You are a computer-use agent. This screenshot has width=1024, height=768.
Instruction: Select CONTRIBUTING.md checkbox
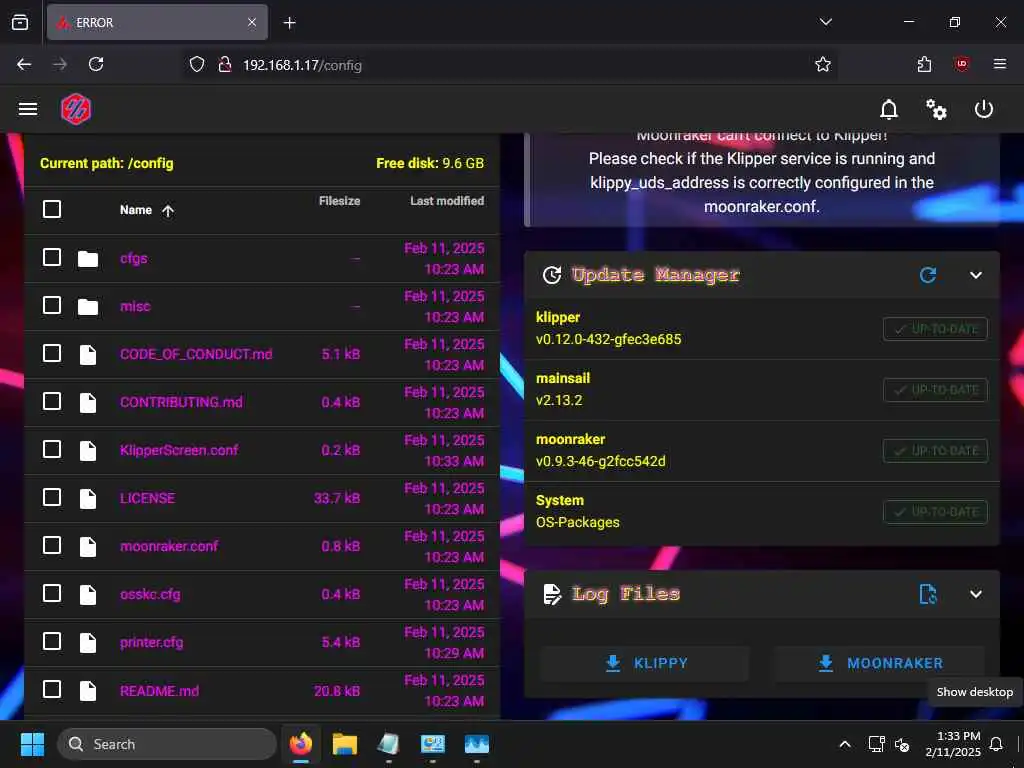[52, 401]
